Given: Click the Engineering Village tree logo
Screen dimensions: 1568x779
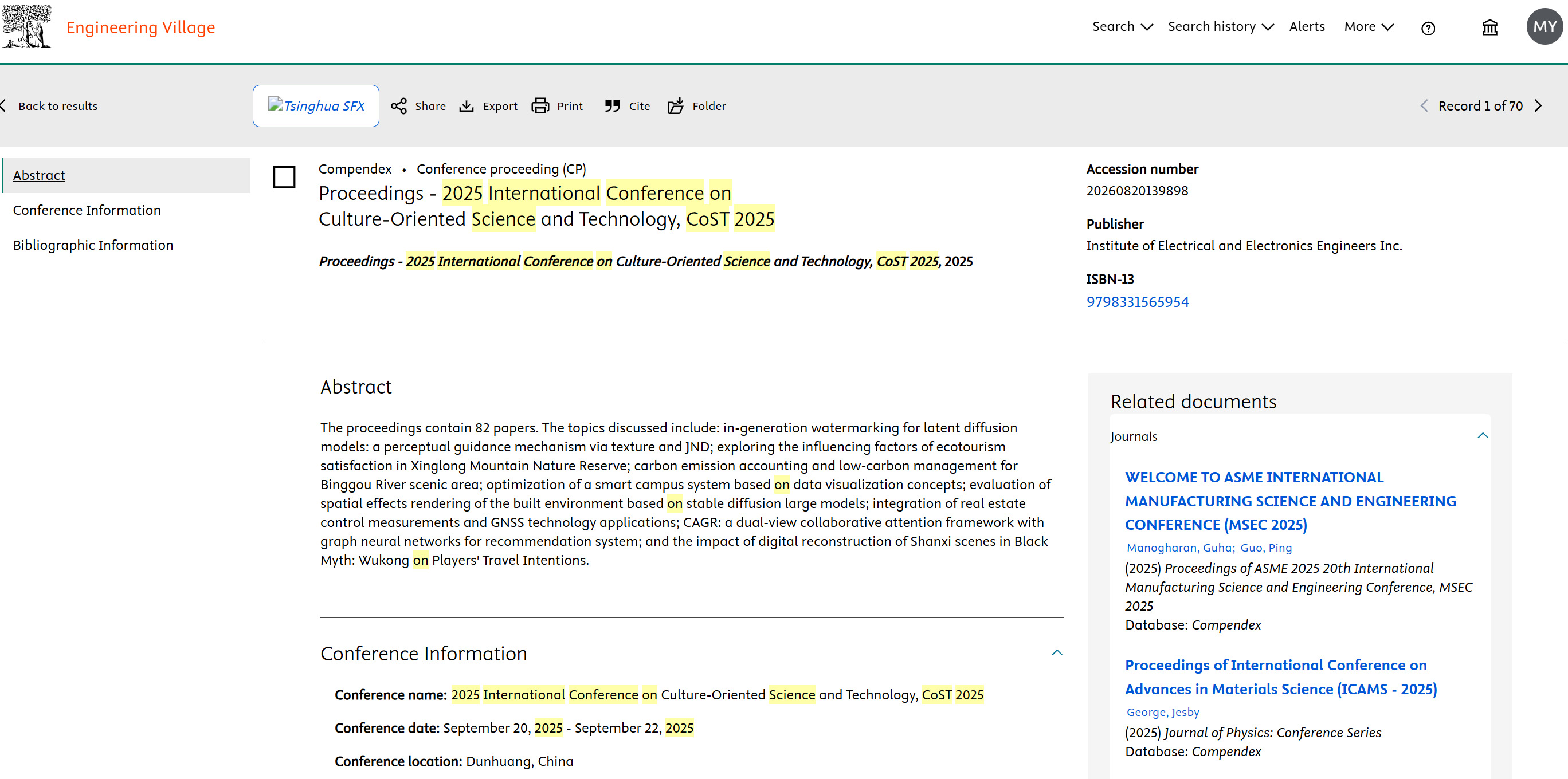Looking at the screenshot, I should coord(27,27).
